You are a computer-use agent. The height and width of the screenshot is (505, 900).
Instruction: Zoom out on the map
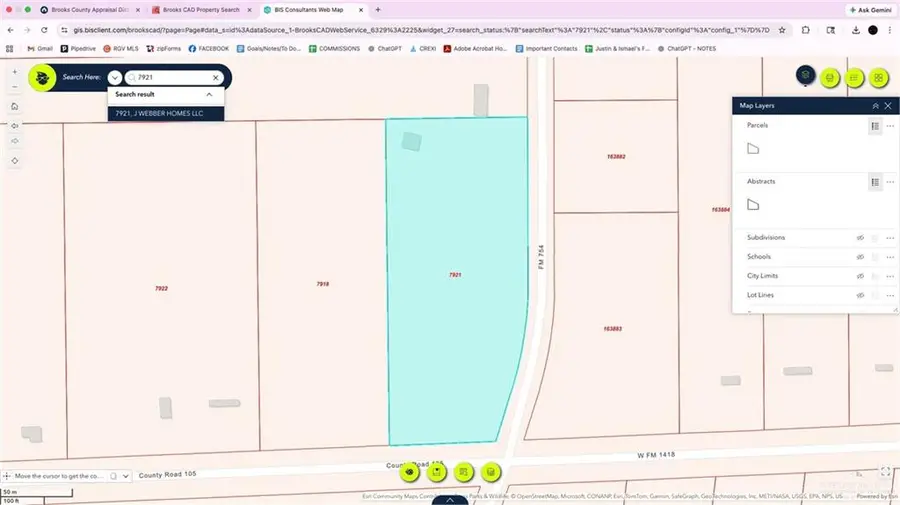pos(15,88)
